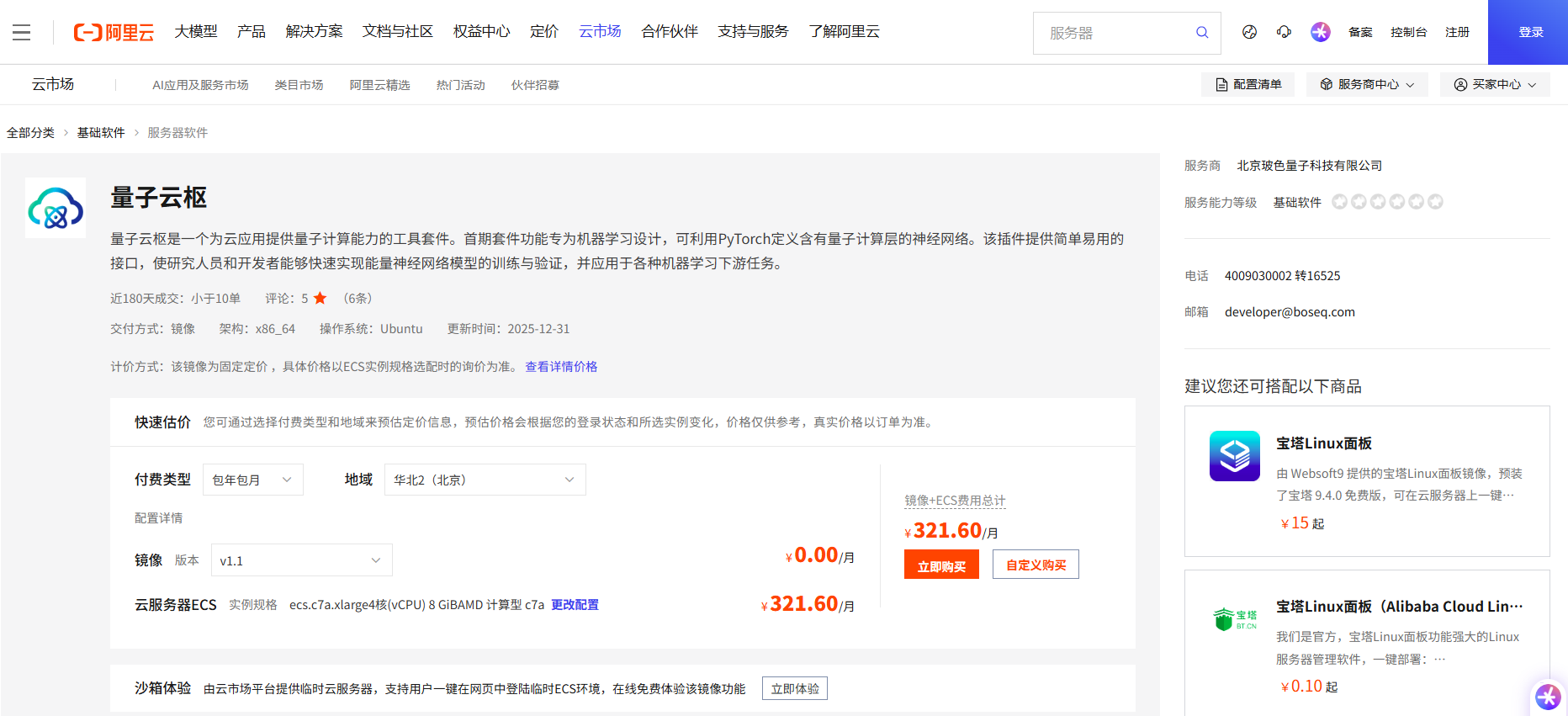Click the globe language icon
The image size is (1568, 716).
coord(1249,32)
